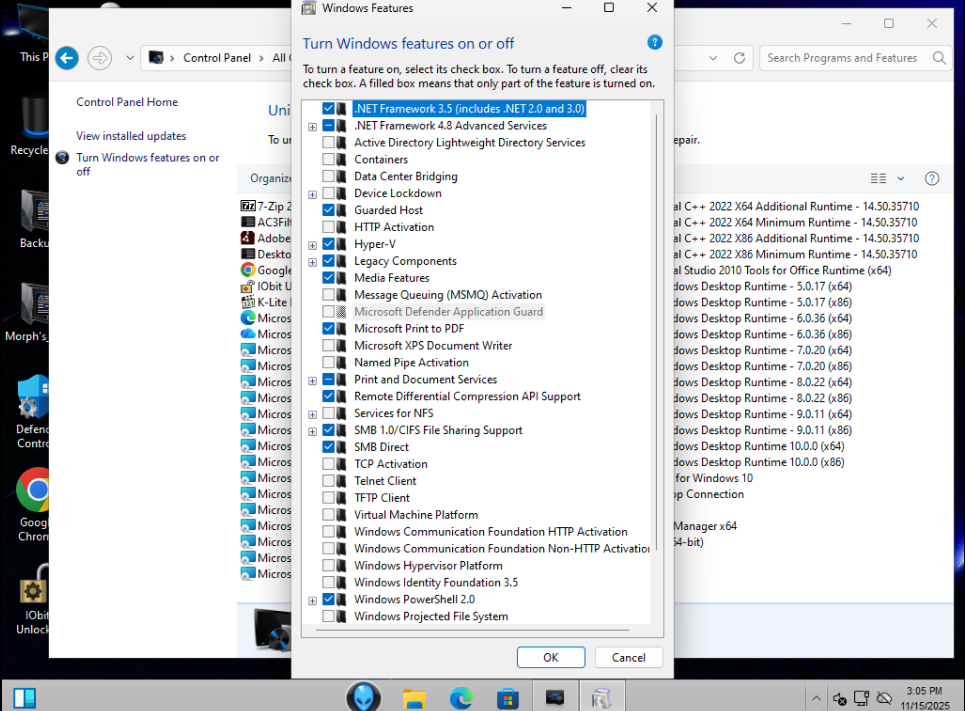Expand SMB 1.0/CIFS File Sharing Support node

click(313, 431)
